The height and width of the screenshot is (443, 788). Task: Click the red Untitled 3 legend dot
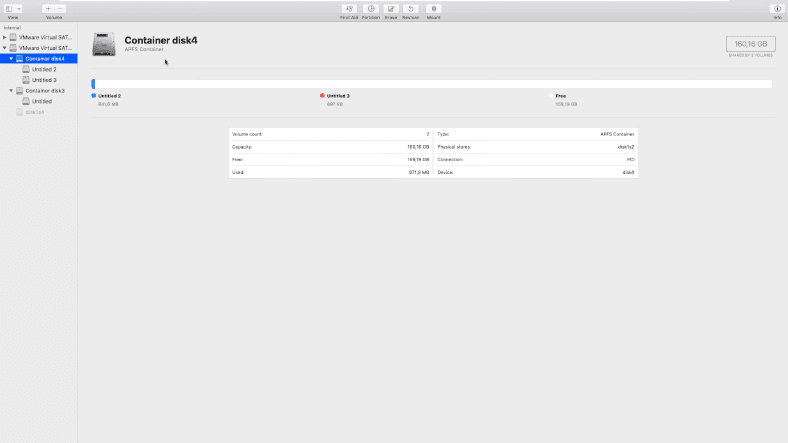322,95
